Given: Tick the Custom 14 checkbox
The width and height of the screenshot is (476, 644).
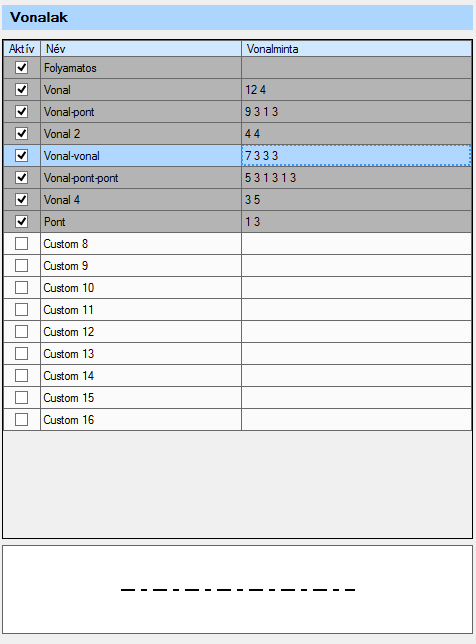Looking at the screenshot, I should pos(21,375).
